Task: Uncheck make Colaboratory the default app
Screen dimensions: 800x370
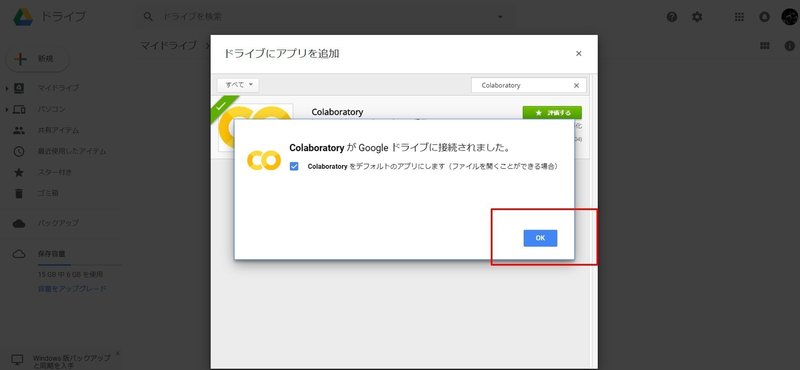Action: coord(294,166)
